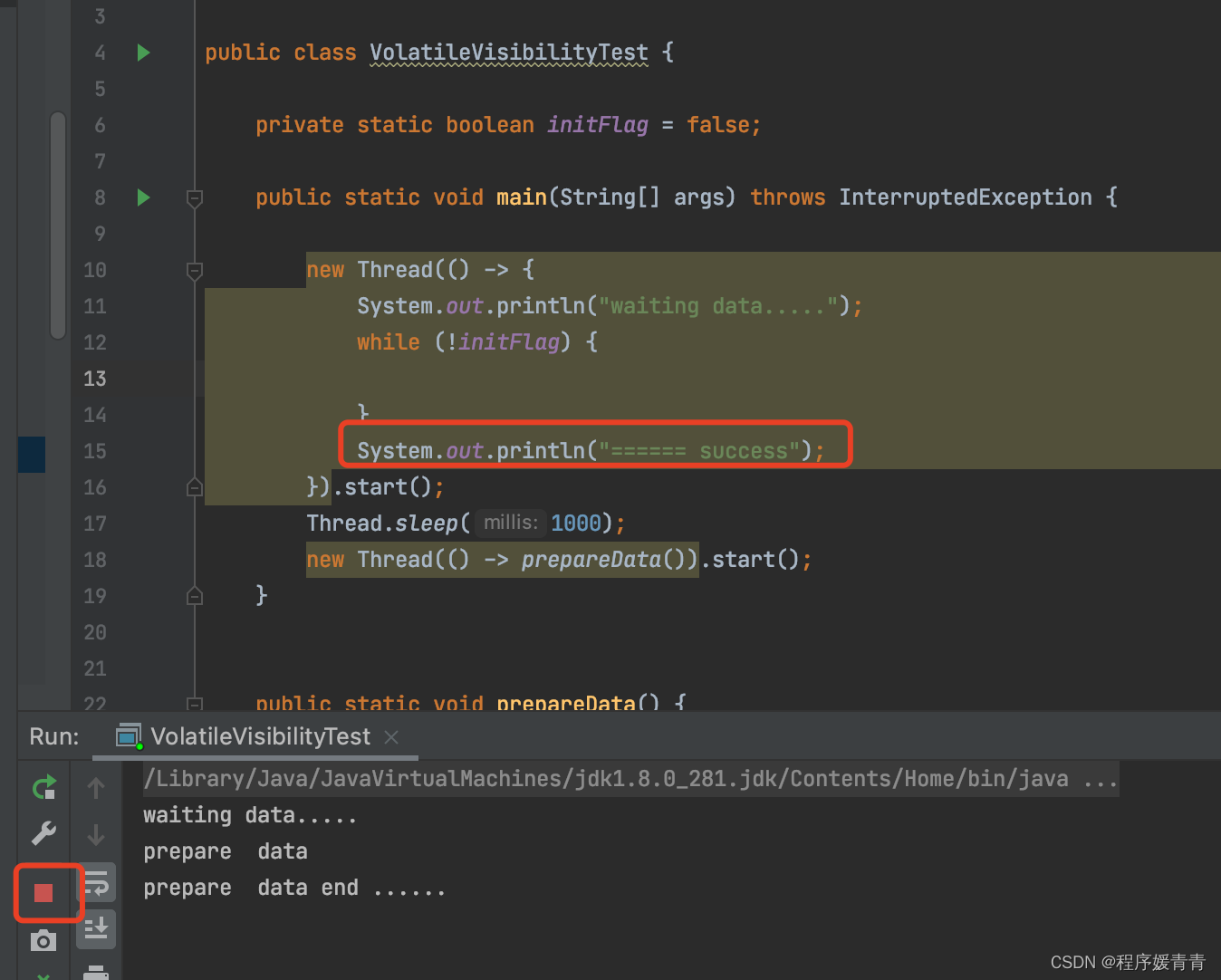The height and width of the screenshot is (980, 1221).
Task: Click the up arrow stack trace navigation icon
Action: tap(95, 787)
